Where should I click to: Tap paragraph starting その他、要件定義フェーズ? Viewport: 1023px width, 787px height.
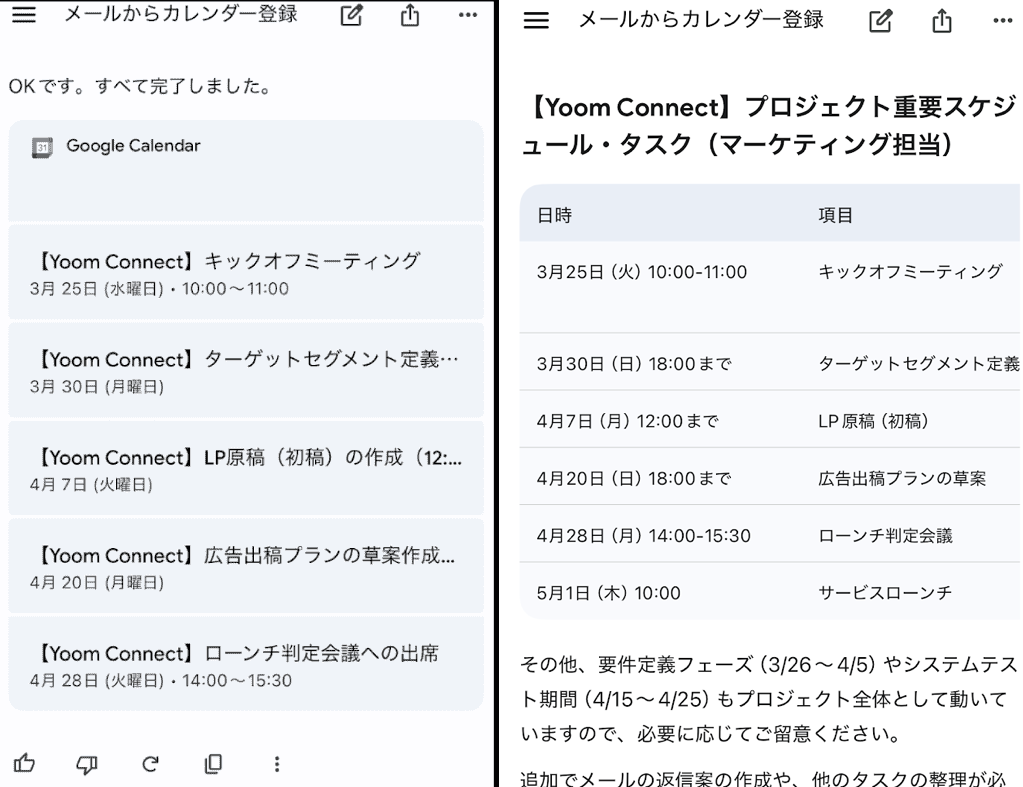pos(770,700)
